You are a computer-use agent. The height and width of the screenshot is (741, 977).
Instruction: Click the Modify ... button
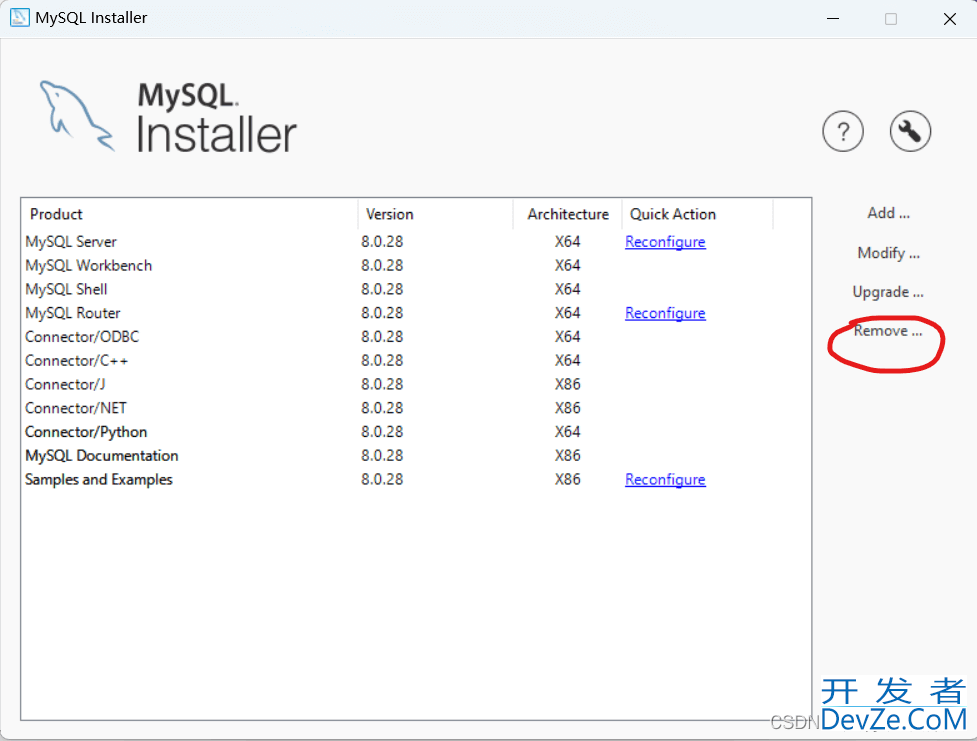(x=888, y=253)
